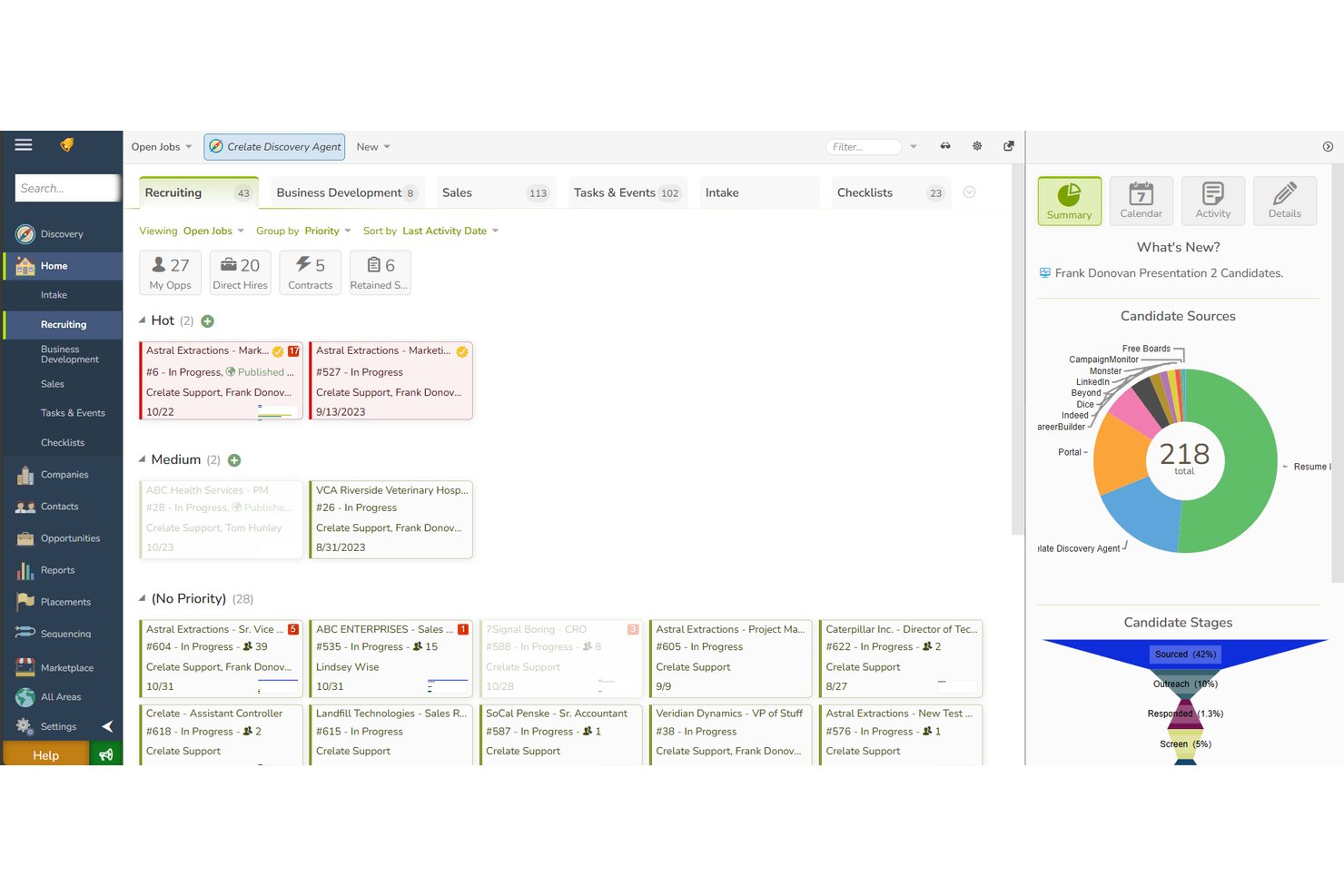Image resolution: width=1344 pixels, height=896 pixels.
Task: Click in the Filter input field
Action: pyautogui.click(x=863, y=147)
